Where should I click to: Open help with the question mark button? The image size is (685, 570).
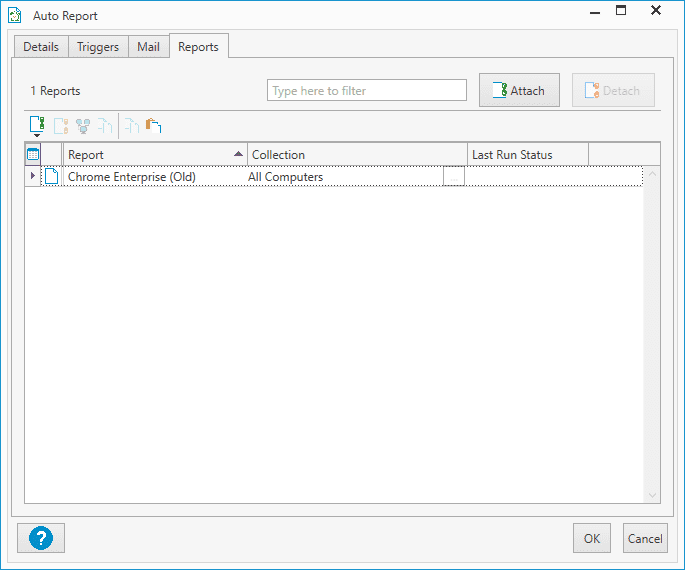pyautogui.click(x=41, y=538)
